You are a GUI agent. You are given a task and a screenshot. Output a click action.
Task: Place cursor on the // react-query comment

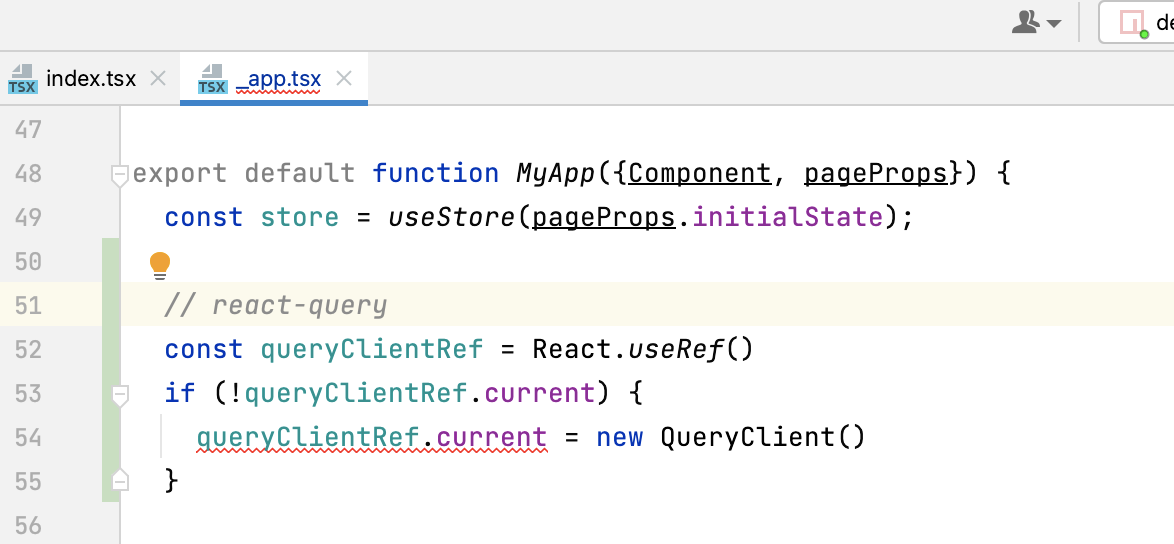(276, 305)
